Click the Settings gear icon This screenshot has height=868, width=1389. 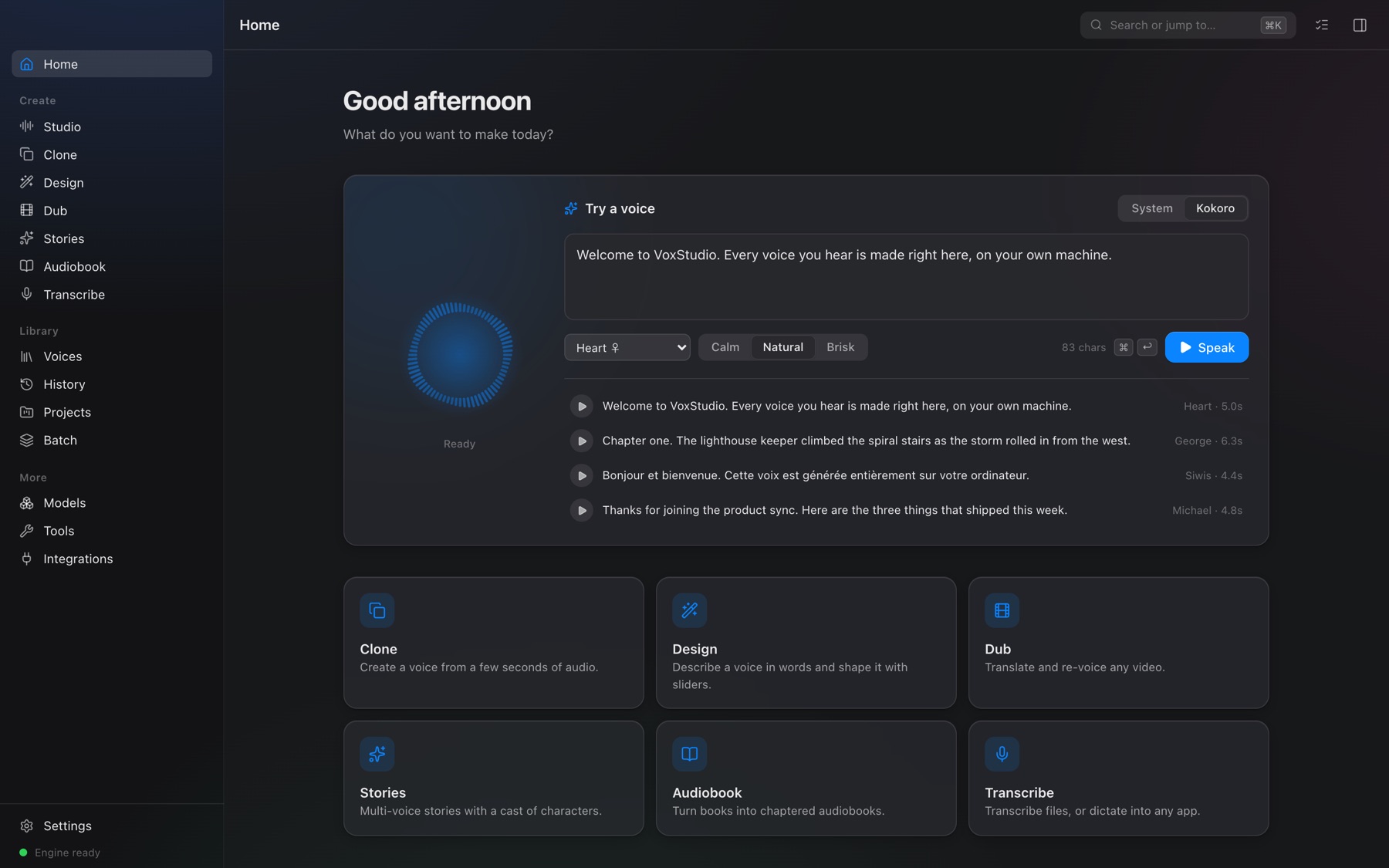pyautogui.click(x=26, y=826)
